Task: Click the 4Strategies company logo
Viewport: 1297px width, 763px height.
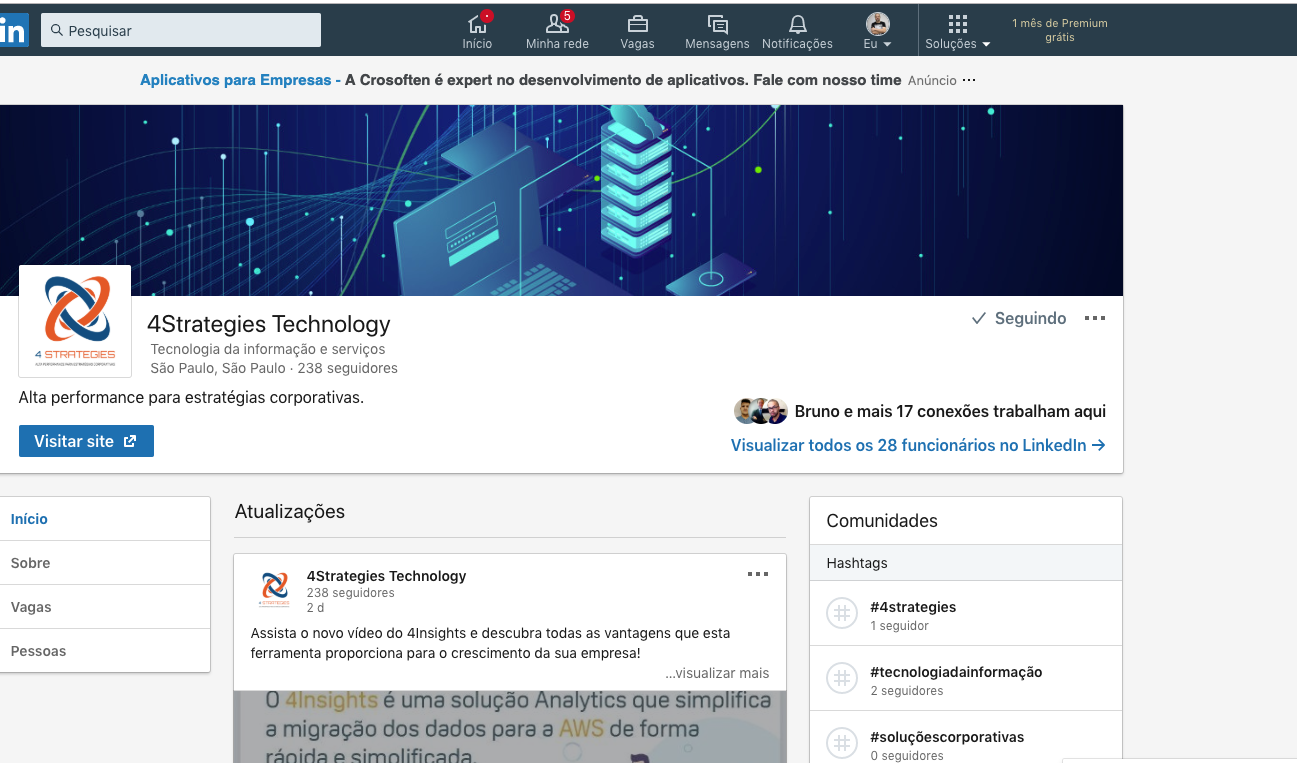Action: (75, 321)
